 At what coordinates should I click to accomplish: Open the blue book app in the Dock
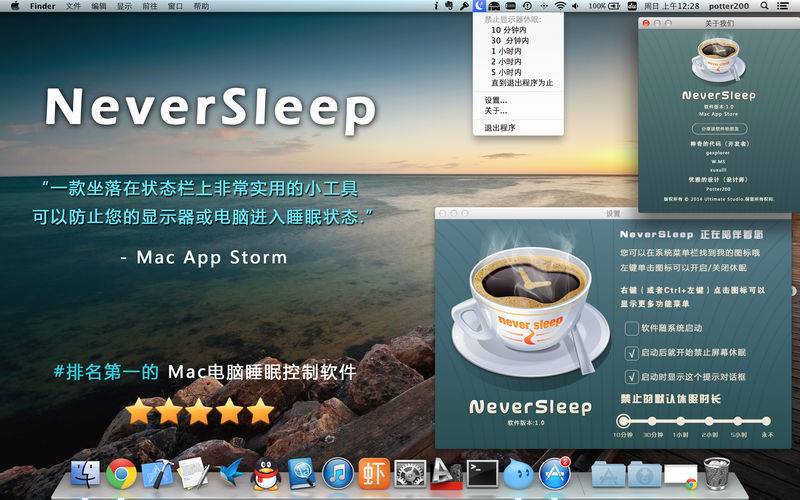pyautogui.click(x=302, y=473)
